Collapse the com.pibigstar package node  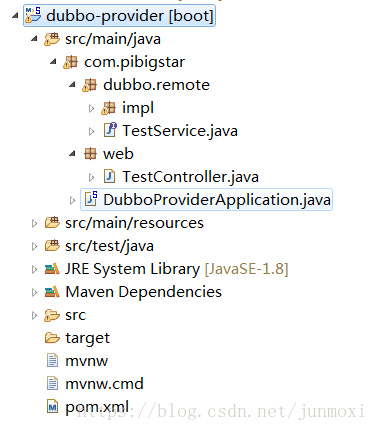[53, 62]
